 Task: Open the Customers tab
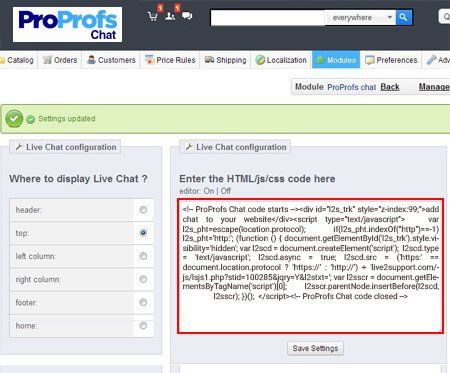pyautogui.click(x=111, y=60)
